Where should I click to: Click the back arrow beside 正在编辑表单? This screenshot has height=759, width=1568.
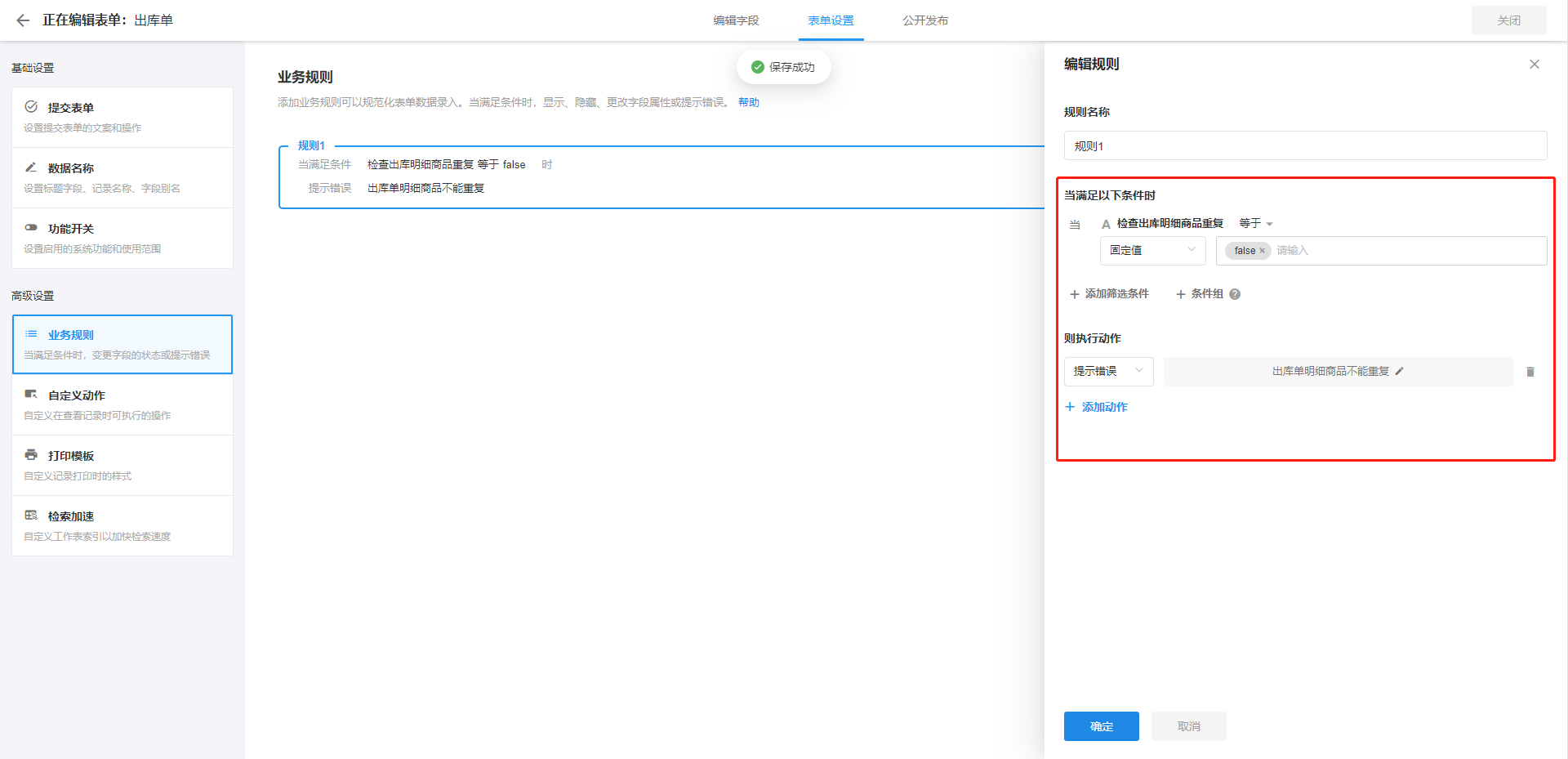[x=23, y=20]
